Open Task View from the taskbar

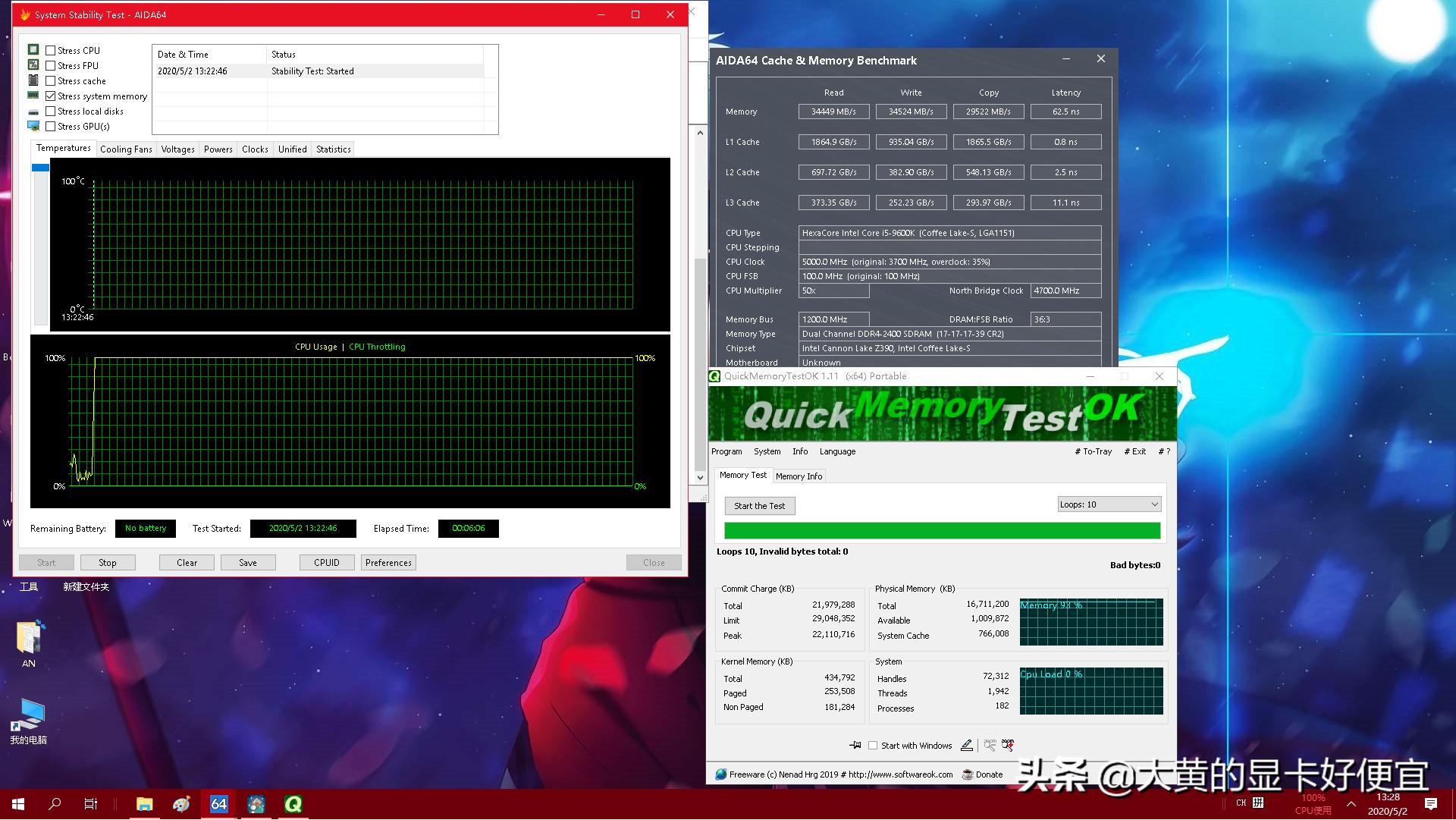click(x=90, y=804)
